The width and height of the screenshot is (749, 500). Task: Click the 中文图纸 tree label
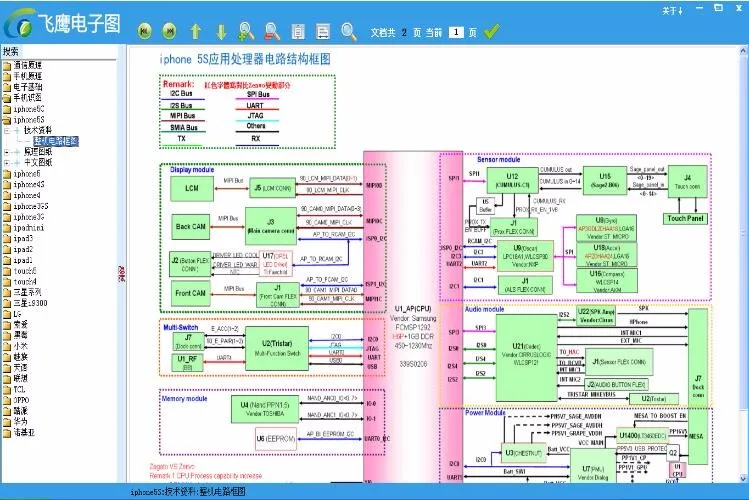pos(38,163)
